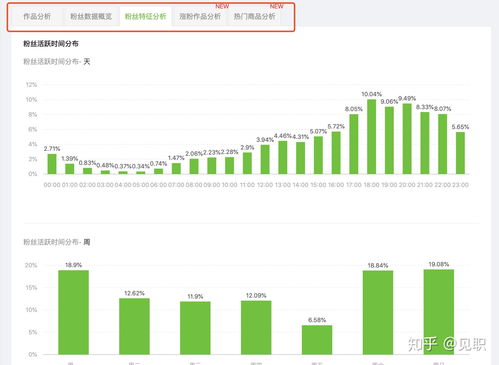Click the 8.33% bar in the daily chart
The image size is (499, 365).
425,143
